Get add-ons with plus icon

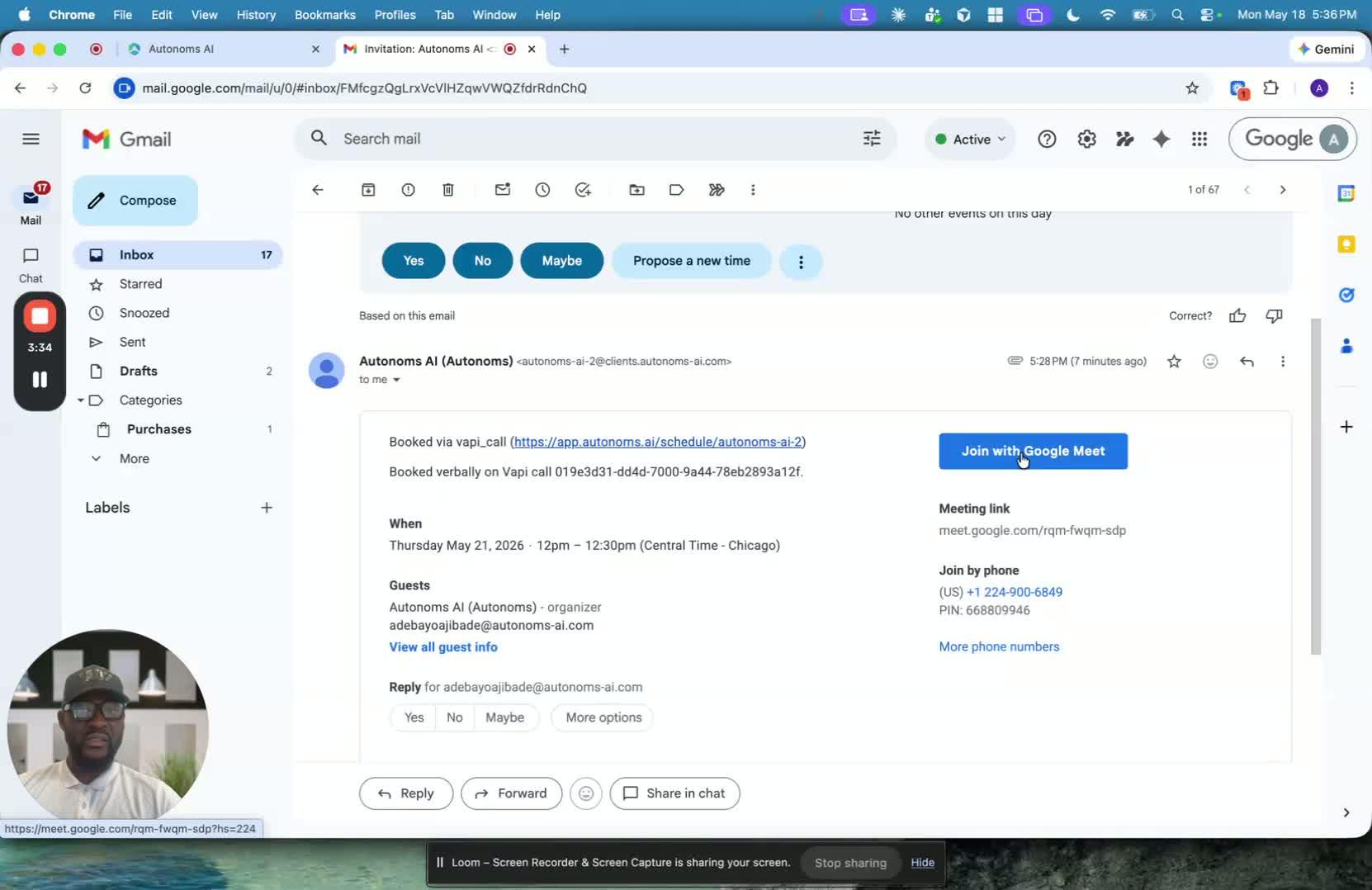coord(1346,427)
